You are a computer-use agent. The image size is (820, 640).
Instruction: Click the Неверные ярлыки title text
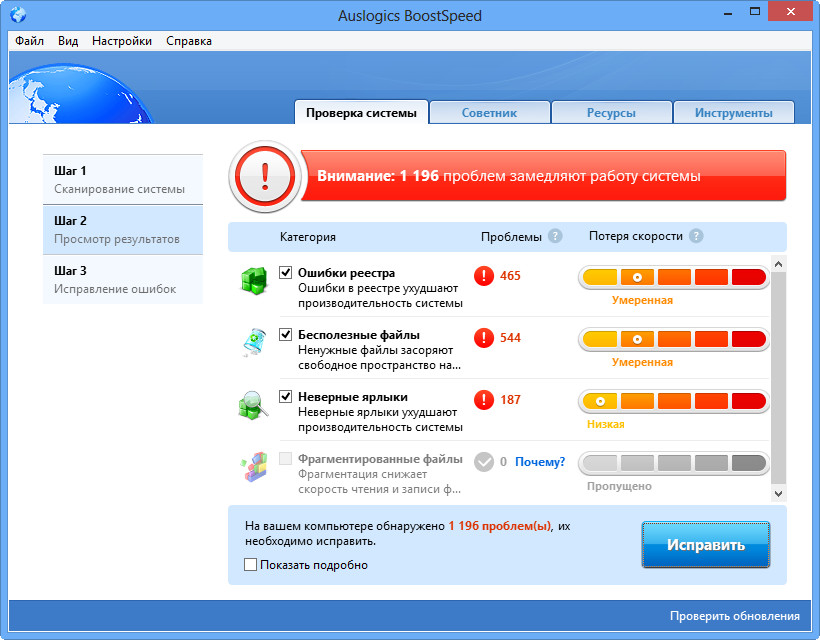[x=353, y=397]
